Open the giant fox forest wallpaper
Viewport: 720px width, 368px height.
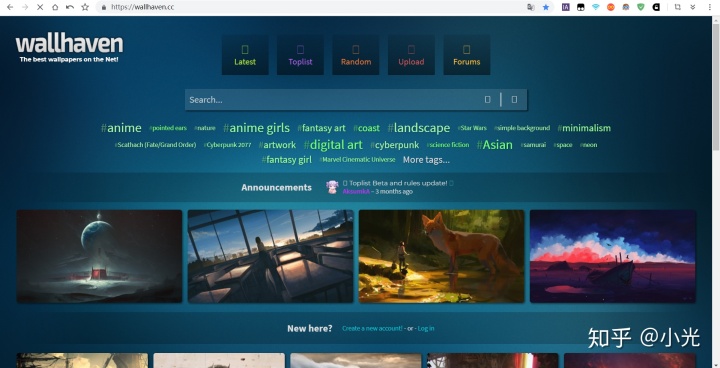(441, 256)
